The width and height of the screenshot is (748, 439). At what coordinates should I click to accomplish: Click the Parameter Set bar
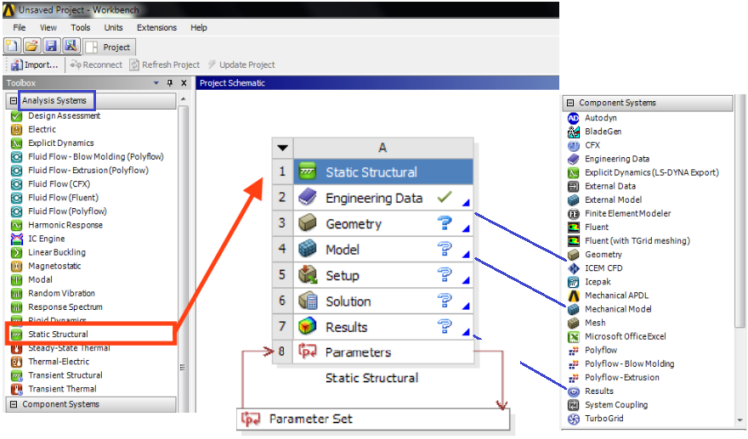point(373,419)
